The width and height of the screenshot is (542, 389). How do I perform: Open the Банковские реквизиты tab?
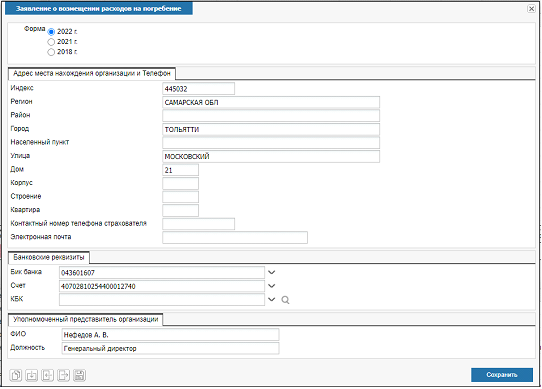click(x=49, y=257)
